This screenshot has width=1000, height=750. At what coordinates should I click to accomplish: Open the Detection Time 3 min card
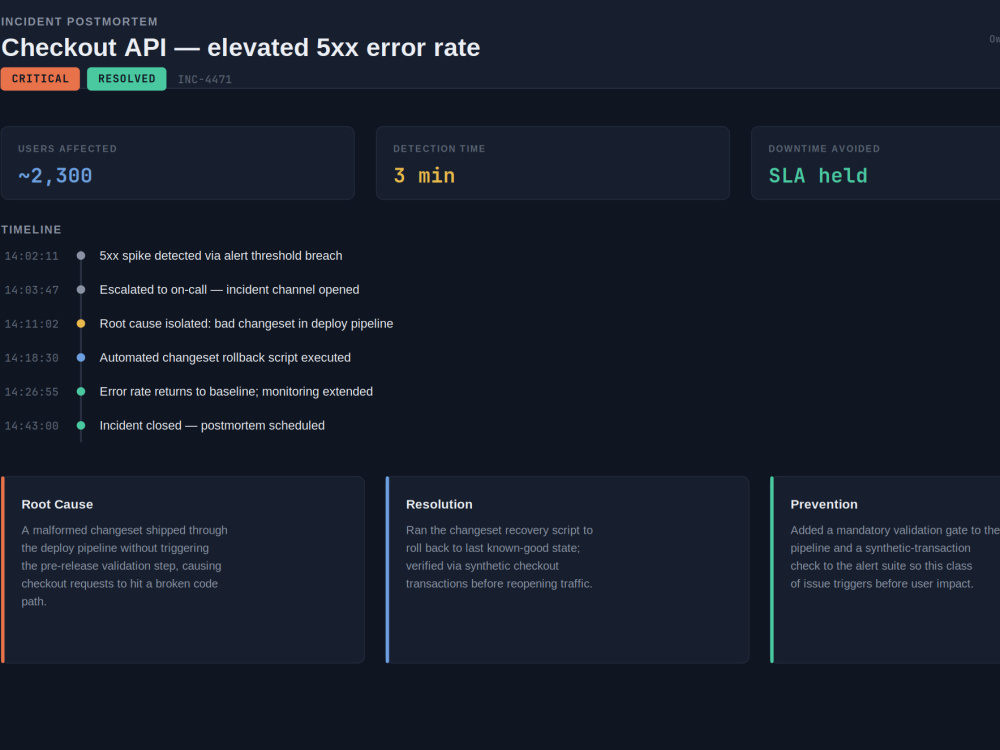pos(553,163)
